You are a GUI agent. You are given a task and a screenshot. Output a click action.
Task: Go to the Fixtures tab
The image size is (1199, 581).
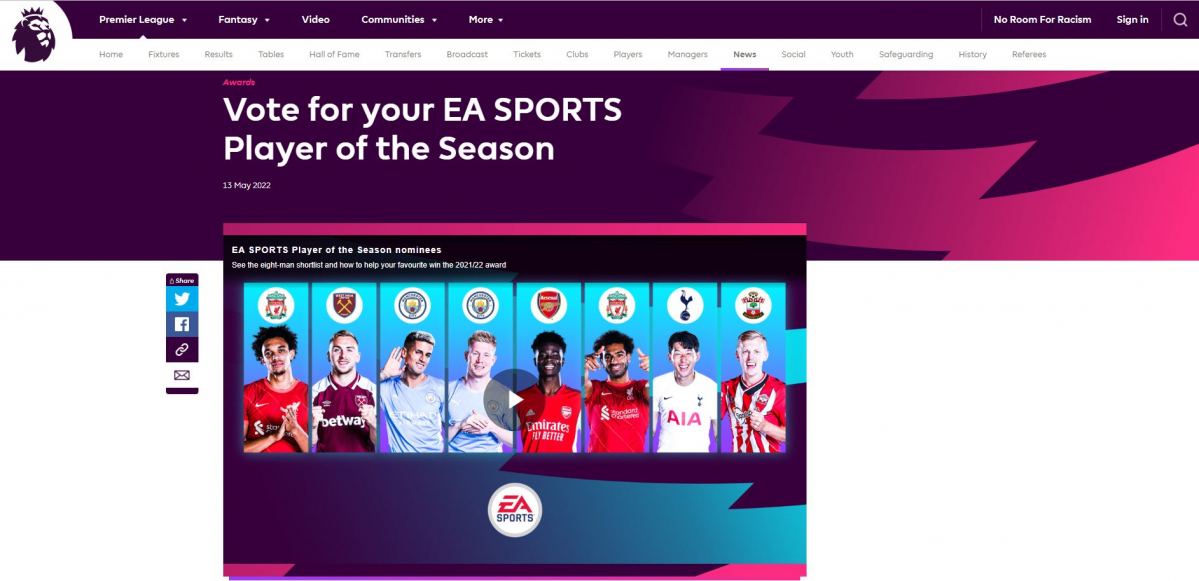coord(164,54)
